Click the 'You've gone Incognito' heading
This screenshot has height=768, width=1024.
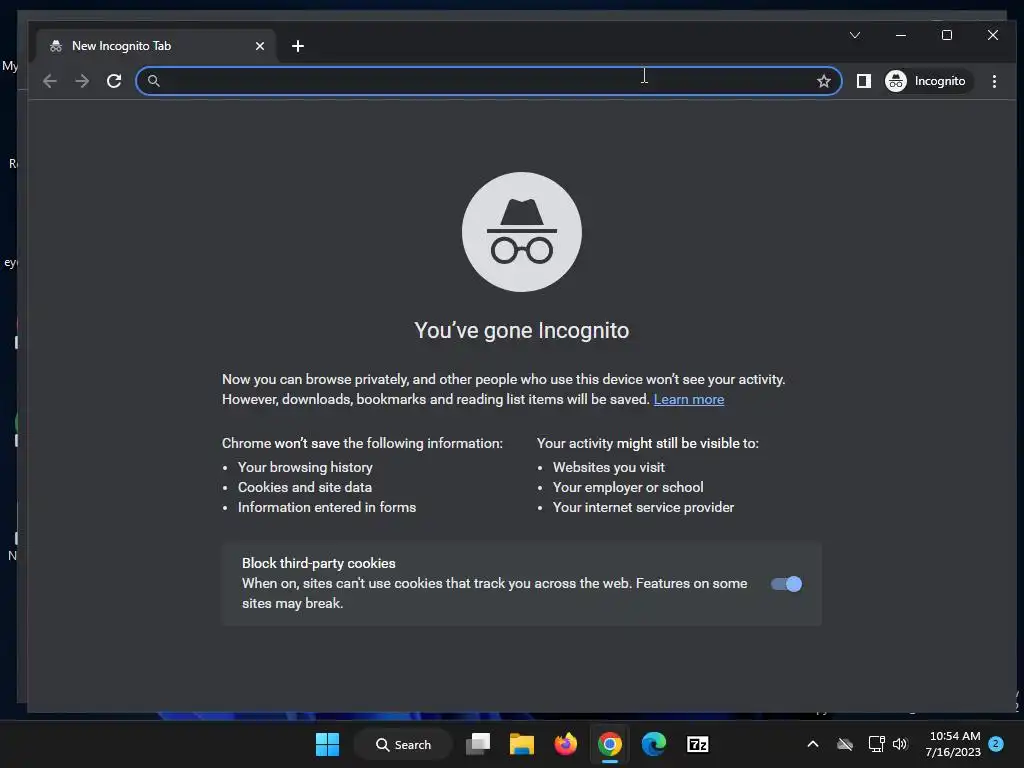point(522,330)
